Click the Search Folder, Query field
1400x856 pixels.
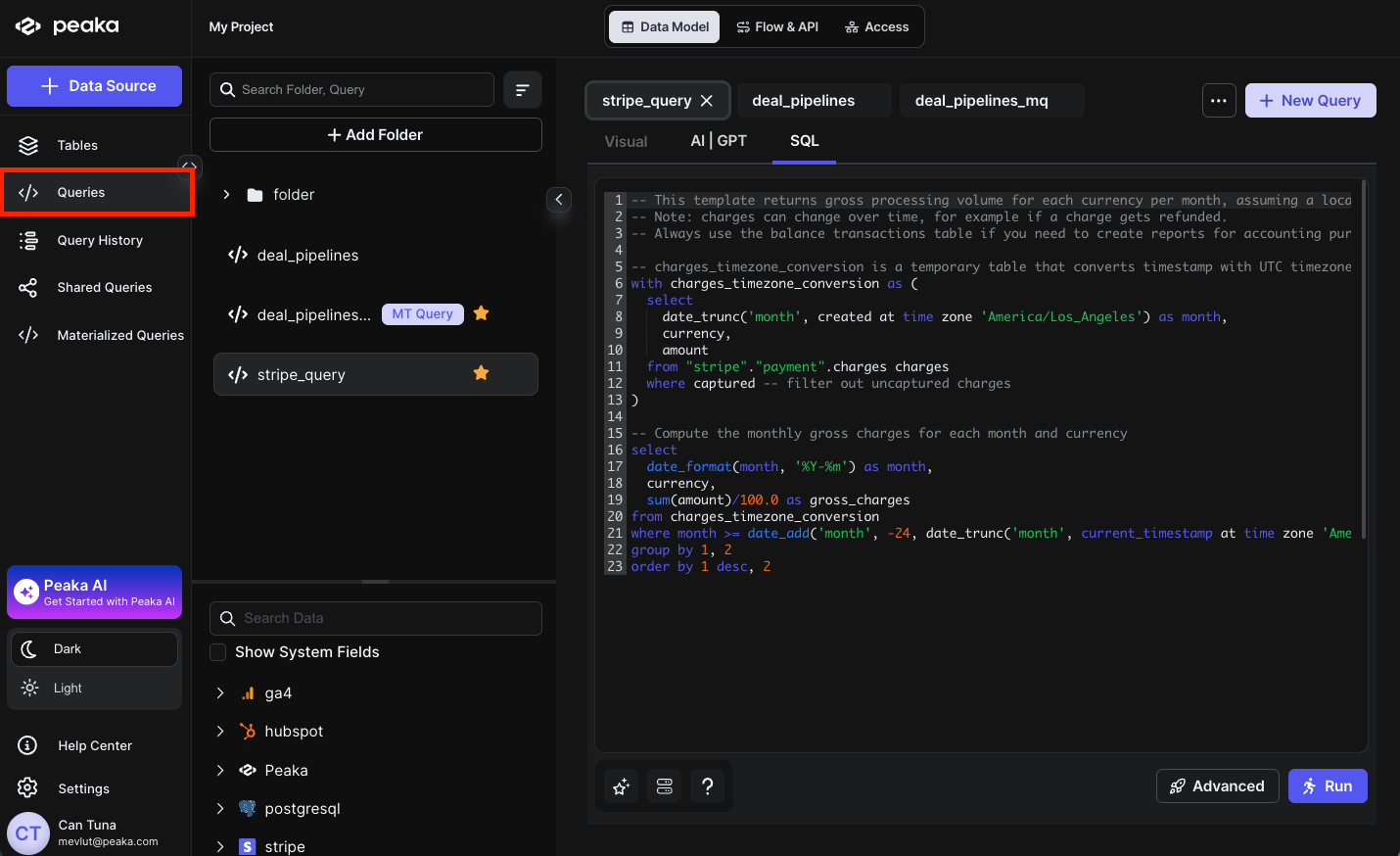(362, 90)
